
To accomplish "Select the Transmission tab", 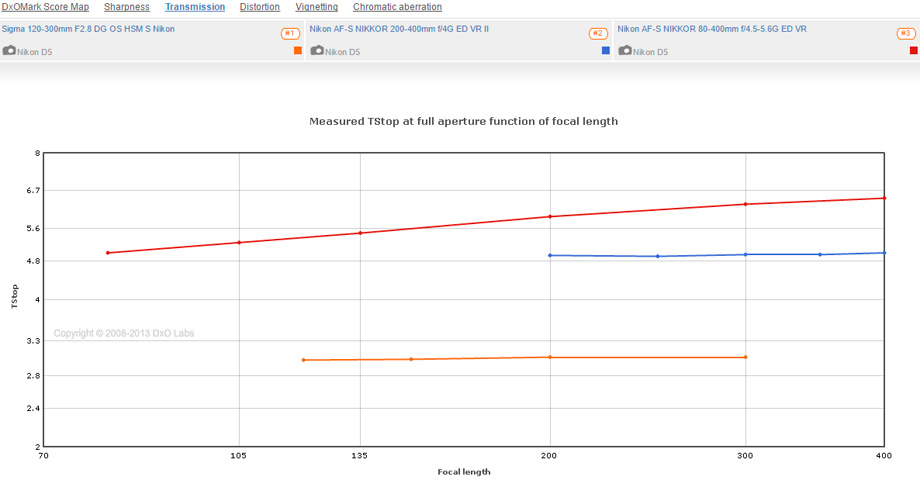I will pos(195,7).
